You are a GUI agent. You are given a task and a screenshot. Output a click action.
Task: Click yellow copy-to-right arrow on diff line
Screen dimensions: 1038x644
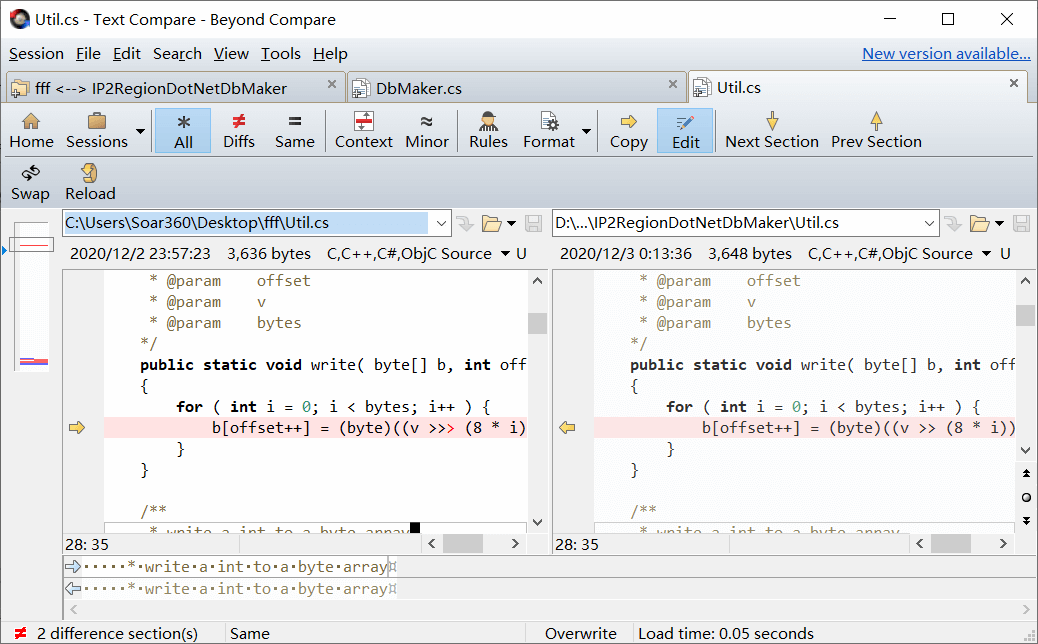(x=77, y=428)
